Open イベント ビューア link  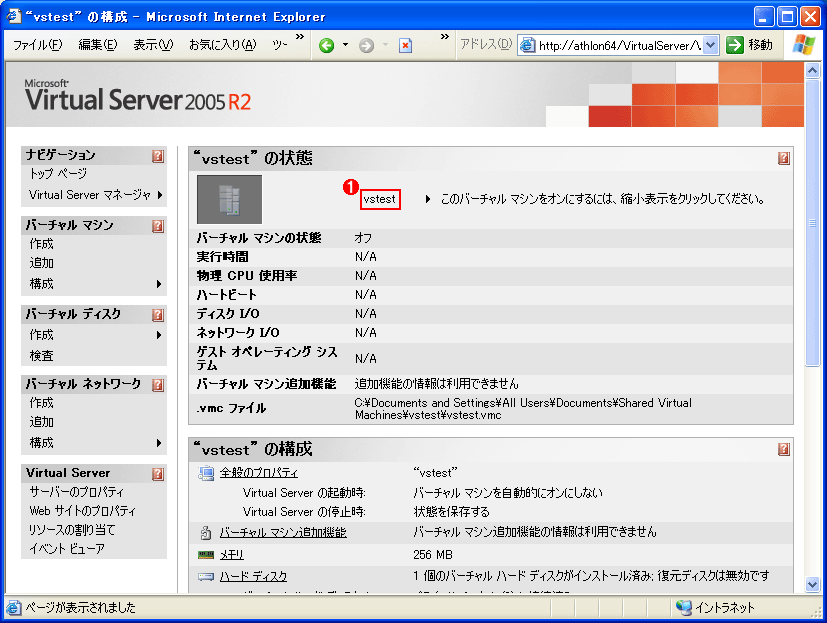click(67, 549)
